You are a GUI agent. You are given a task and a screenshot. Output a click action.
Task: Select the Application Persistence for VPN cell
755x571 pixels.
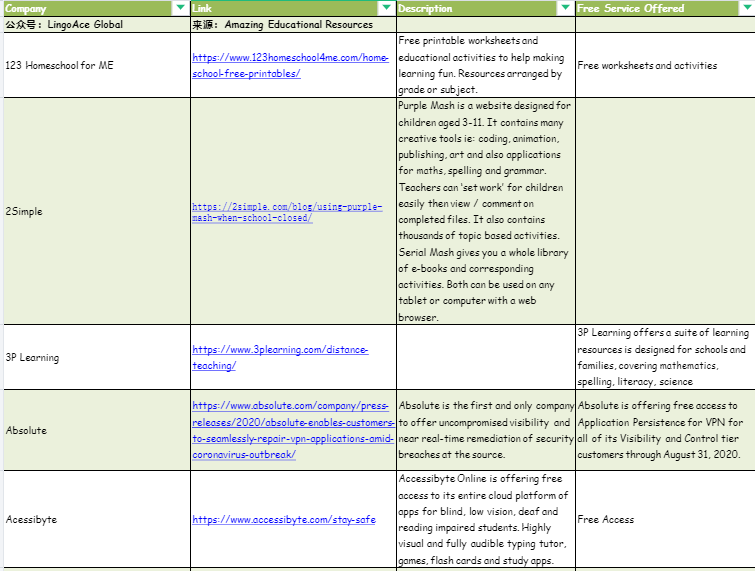(665, 430)
